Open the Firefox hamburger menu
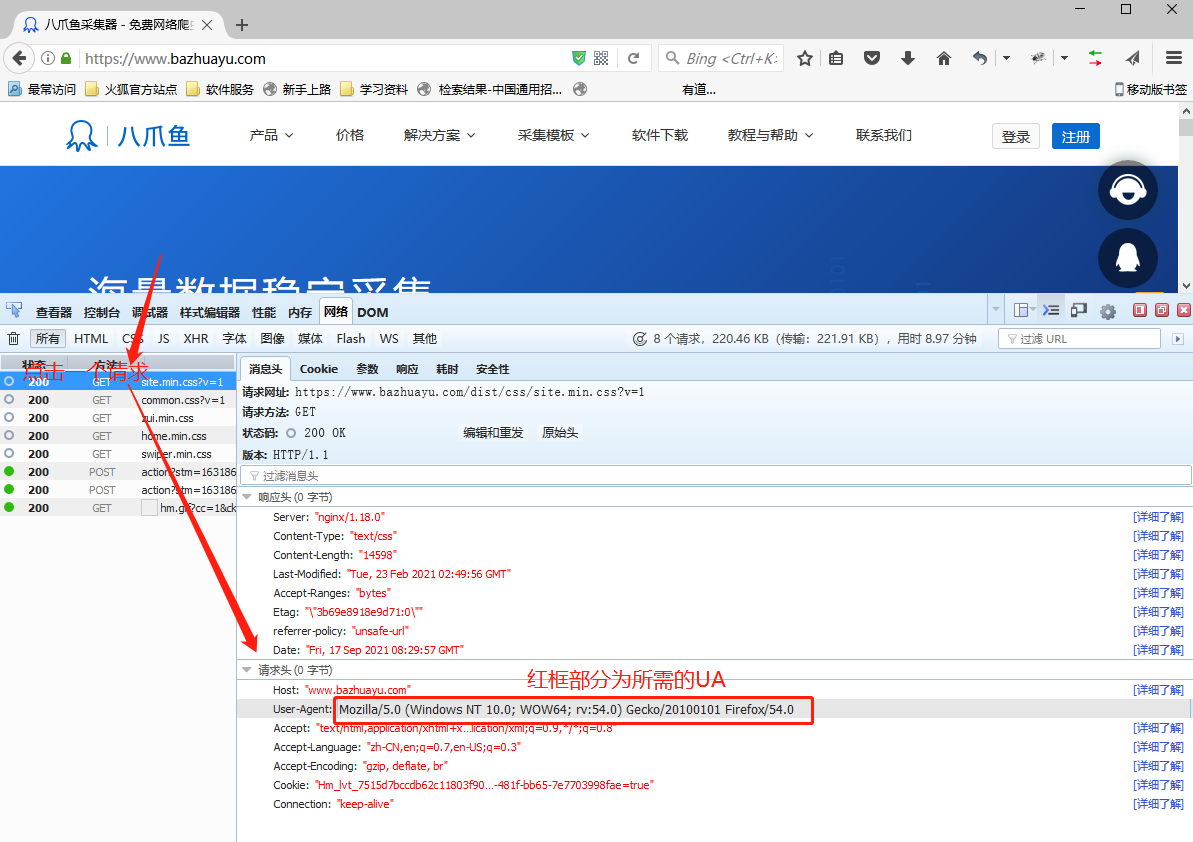The height and width of the screenshot is (842, 1193). tap(1174, 59)
